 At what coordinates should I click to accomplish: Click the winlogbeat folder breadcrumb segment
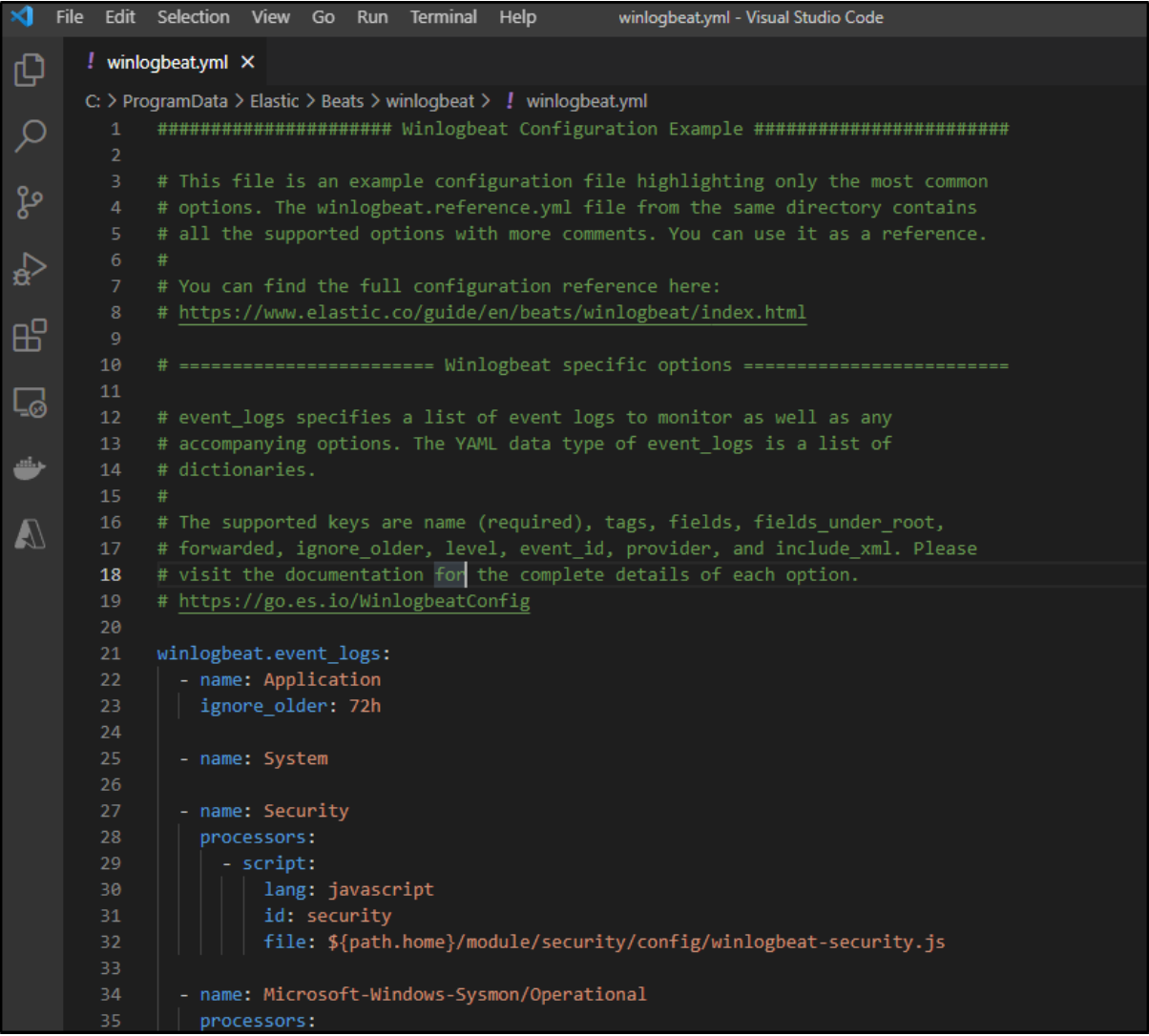click(x=429, y=100)
